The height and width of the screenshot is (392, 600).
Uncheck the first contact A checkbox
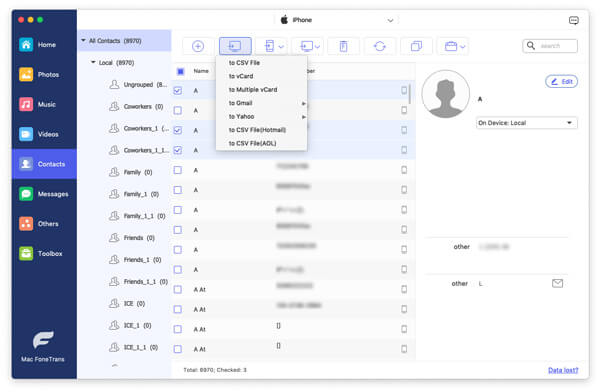coord(178,91)
